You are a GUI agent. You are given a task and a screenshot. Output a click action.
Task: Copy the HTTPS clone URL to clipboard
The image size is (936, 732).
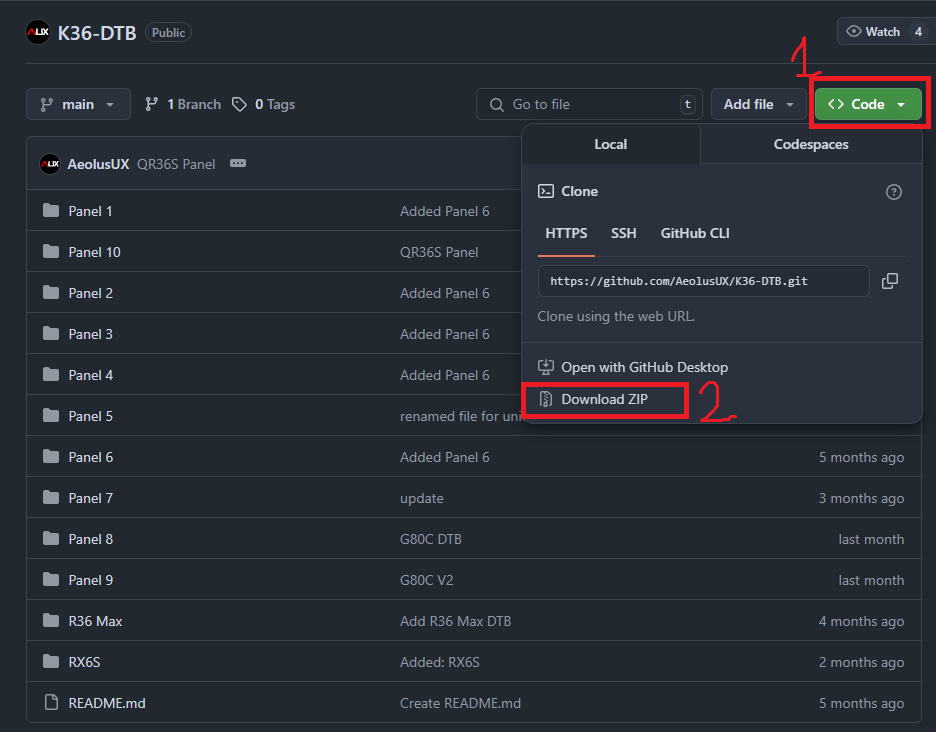(889, 281)
